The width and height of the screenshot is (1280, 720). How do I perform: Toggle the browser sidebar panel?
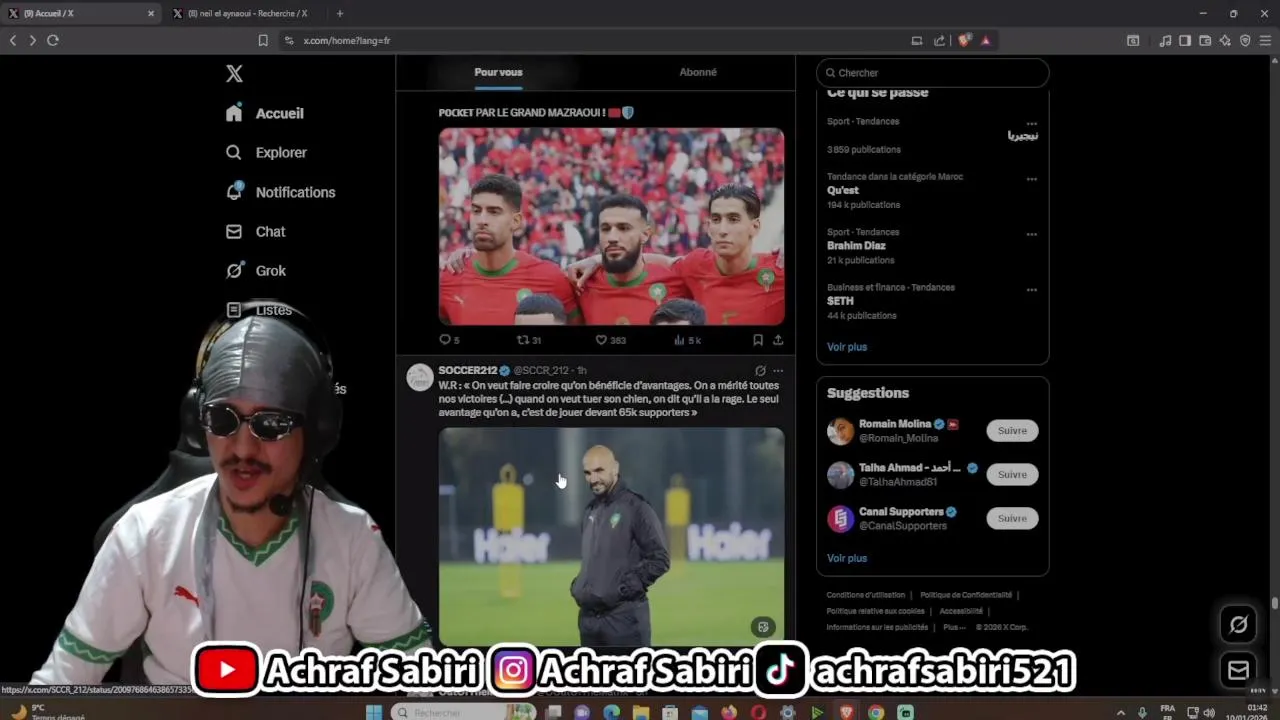[x=1185, y=40]
